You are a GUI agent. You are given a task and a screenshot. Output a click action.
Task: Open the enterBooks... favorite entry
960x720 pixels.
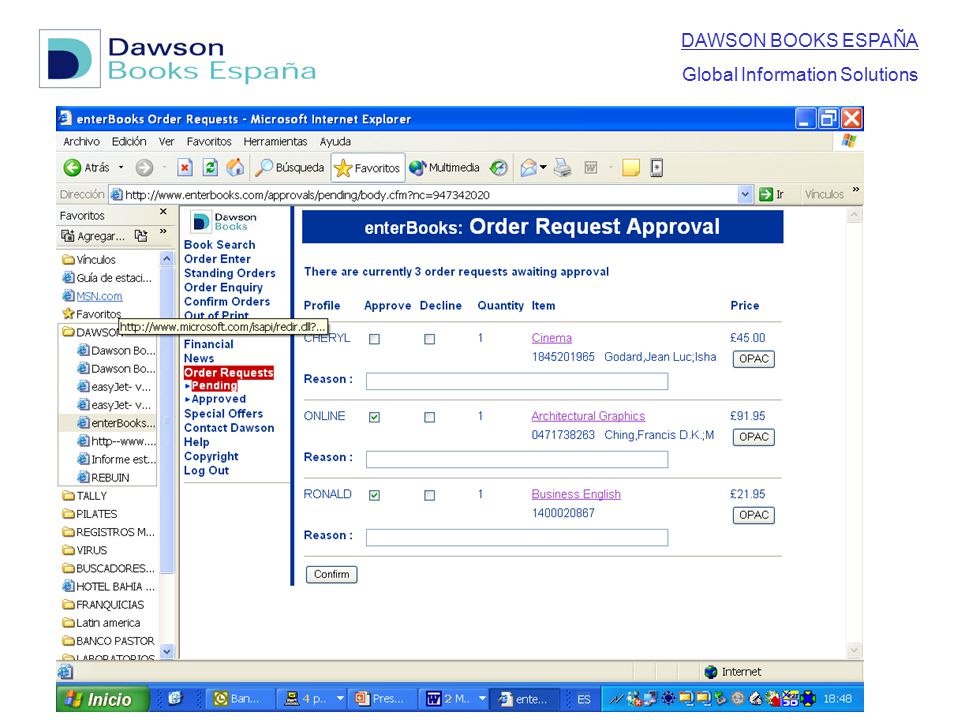click(x=116, y=423)
